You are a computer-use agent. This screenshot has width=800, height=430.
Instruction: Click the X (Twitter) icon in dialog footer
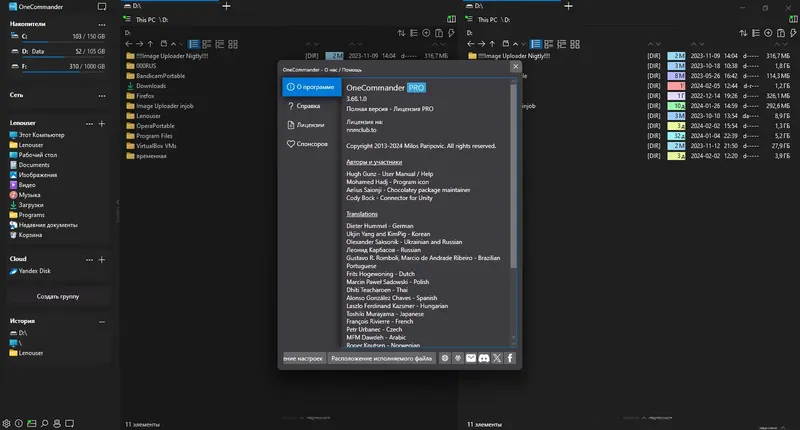[x=497, y=358]
